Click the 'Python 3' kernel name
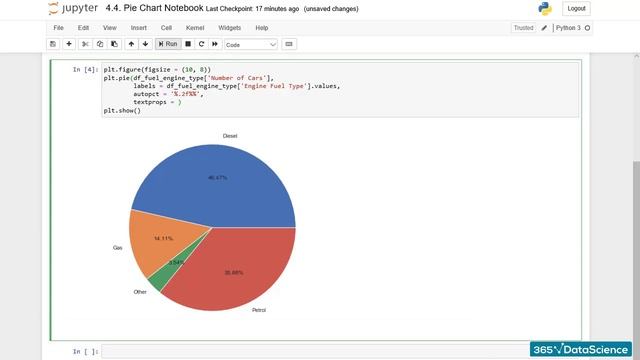 (x=568, y=28)
